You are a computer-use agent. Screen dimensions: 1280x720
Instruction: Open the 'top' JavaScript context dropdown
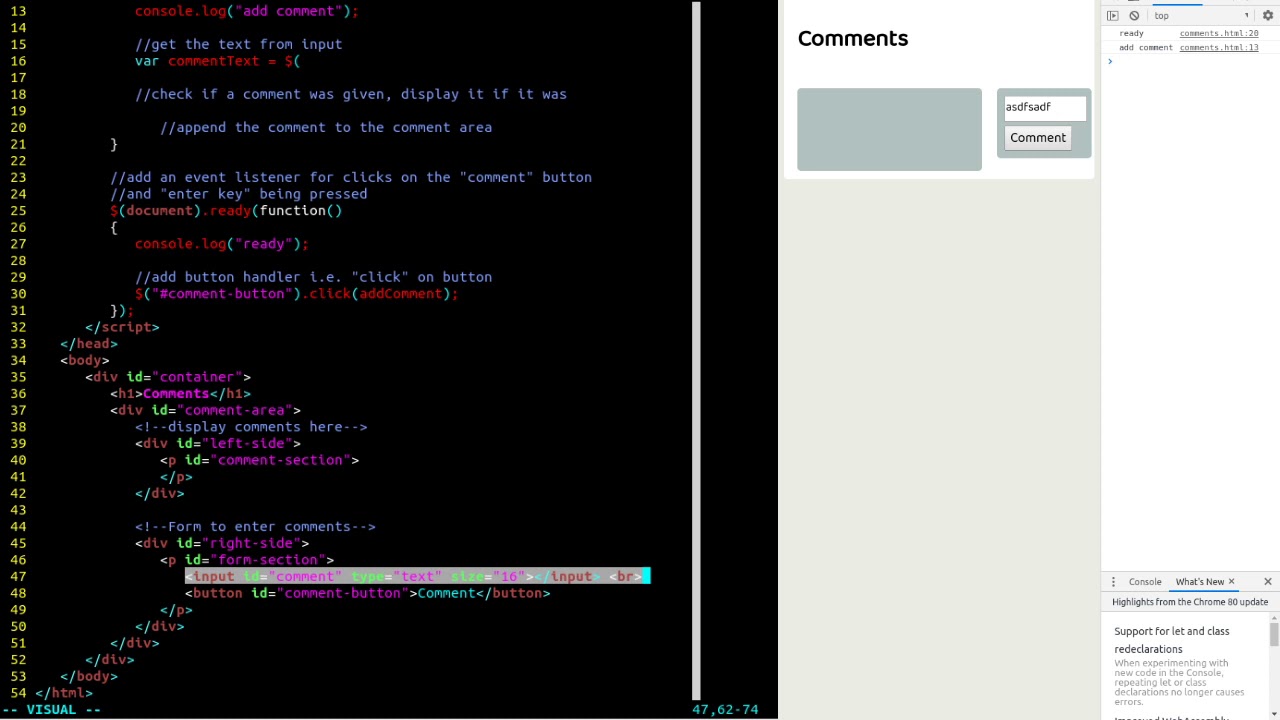pos(1201,15)
